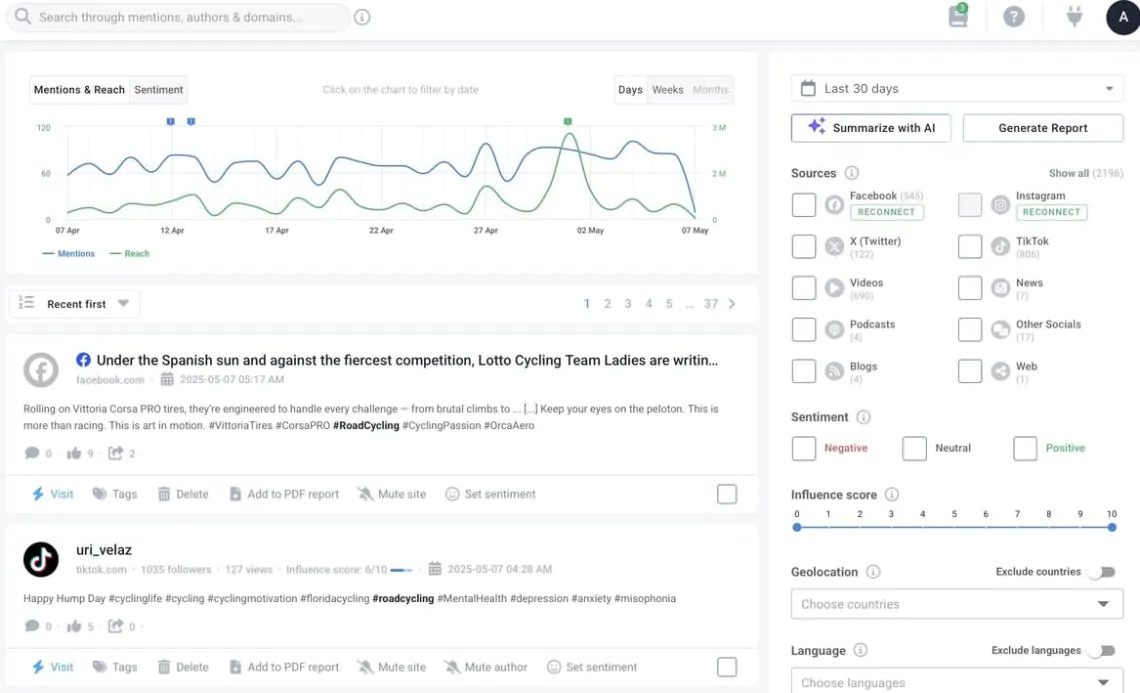Select the Months chart granularity
This screenshot has height=693, width=1140.
[710, 89]
